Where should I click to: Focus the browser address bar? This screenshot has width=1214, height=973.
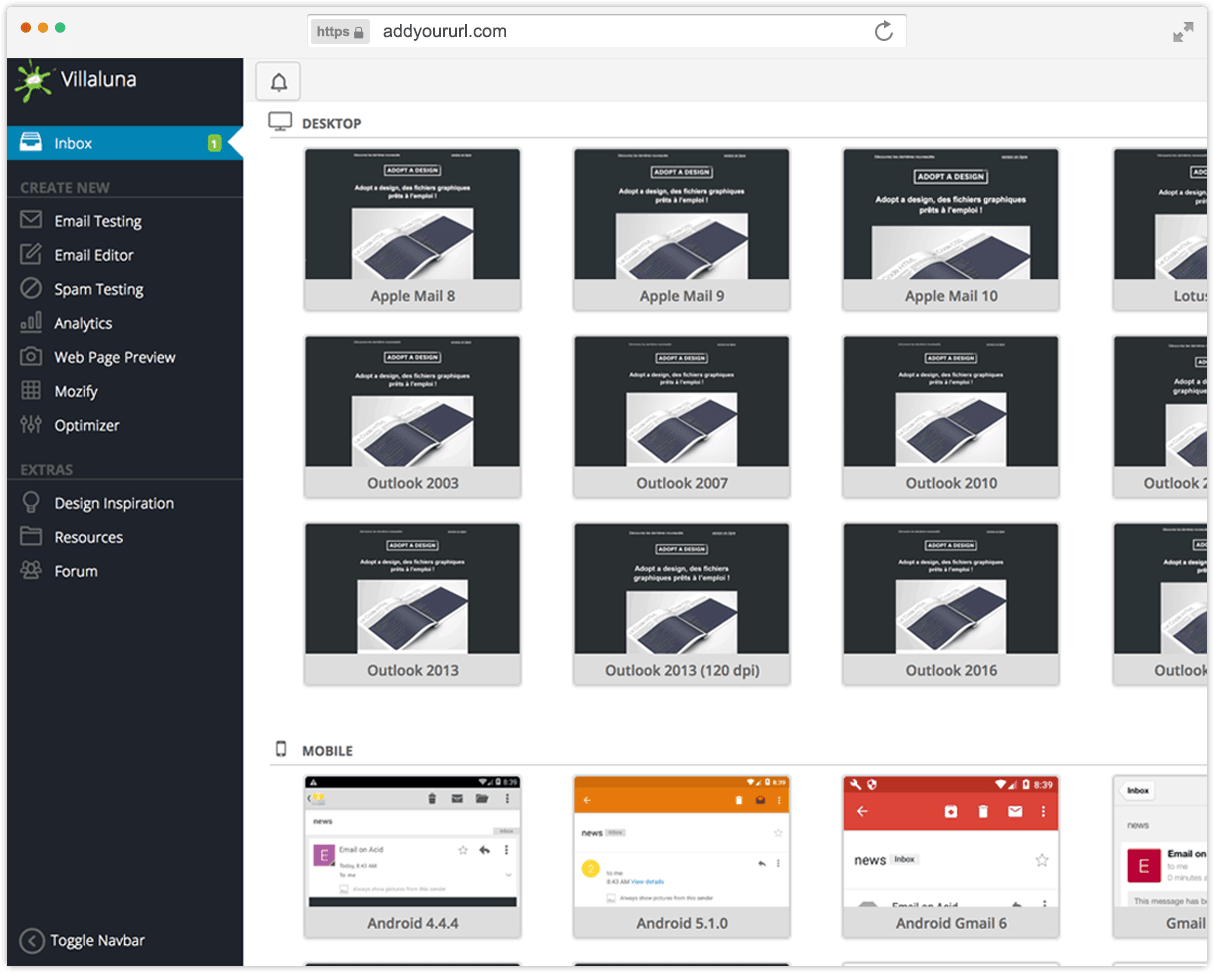[x=607, y=31]
